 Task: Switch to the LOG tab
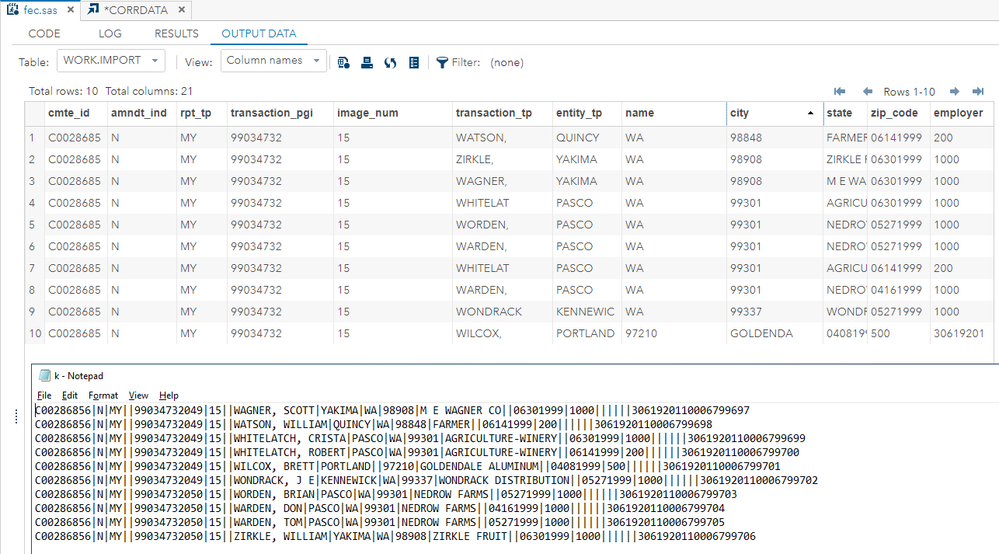(110, 33)
